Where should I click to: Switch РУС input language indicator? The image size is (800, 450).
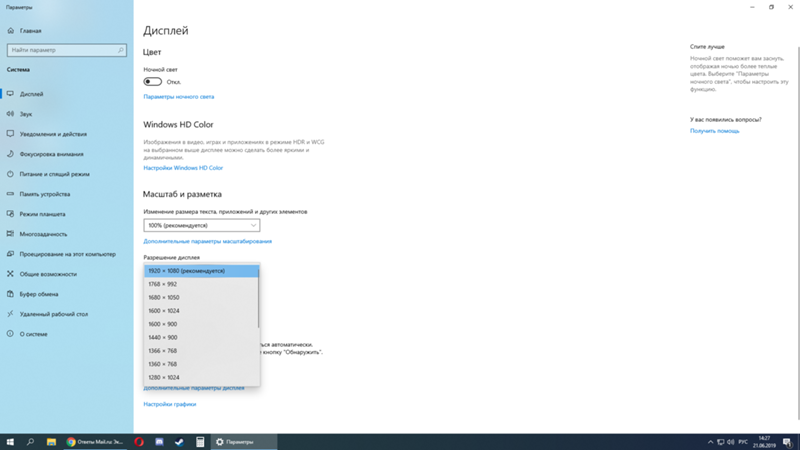(x=743, y=442)
